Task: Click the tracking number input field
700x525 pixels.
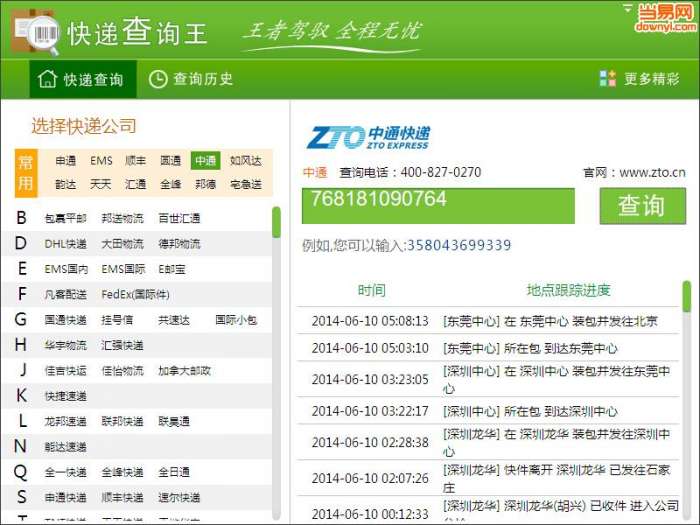Action: click(438, 206)
